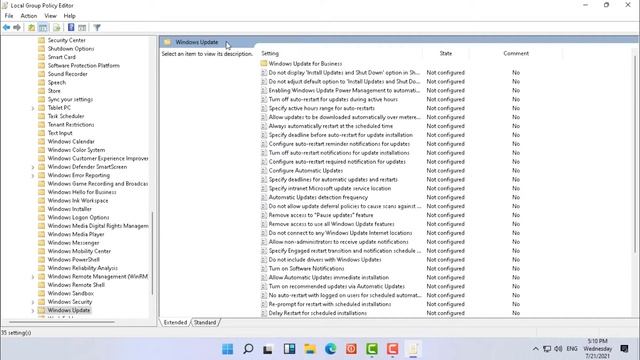Open Task View on the taskbar
Image resolution: width=640 pixels, height=360 pixels.
pyautogui.click(x=268, y=349)
